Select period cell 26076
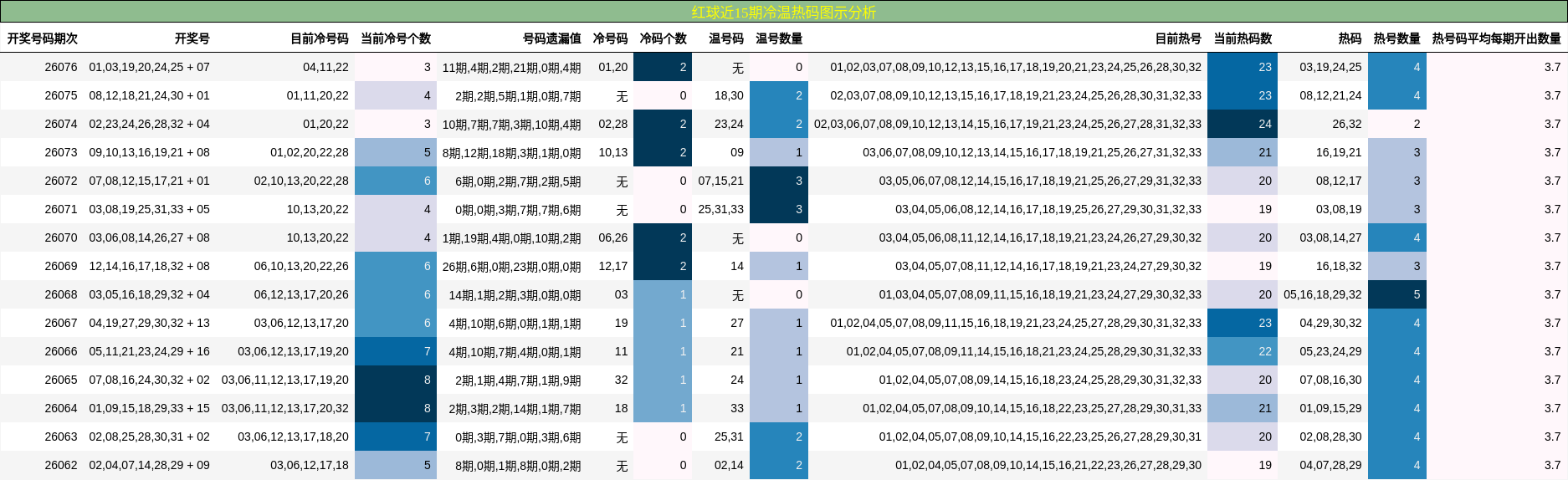 [61, 67]
